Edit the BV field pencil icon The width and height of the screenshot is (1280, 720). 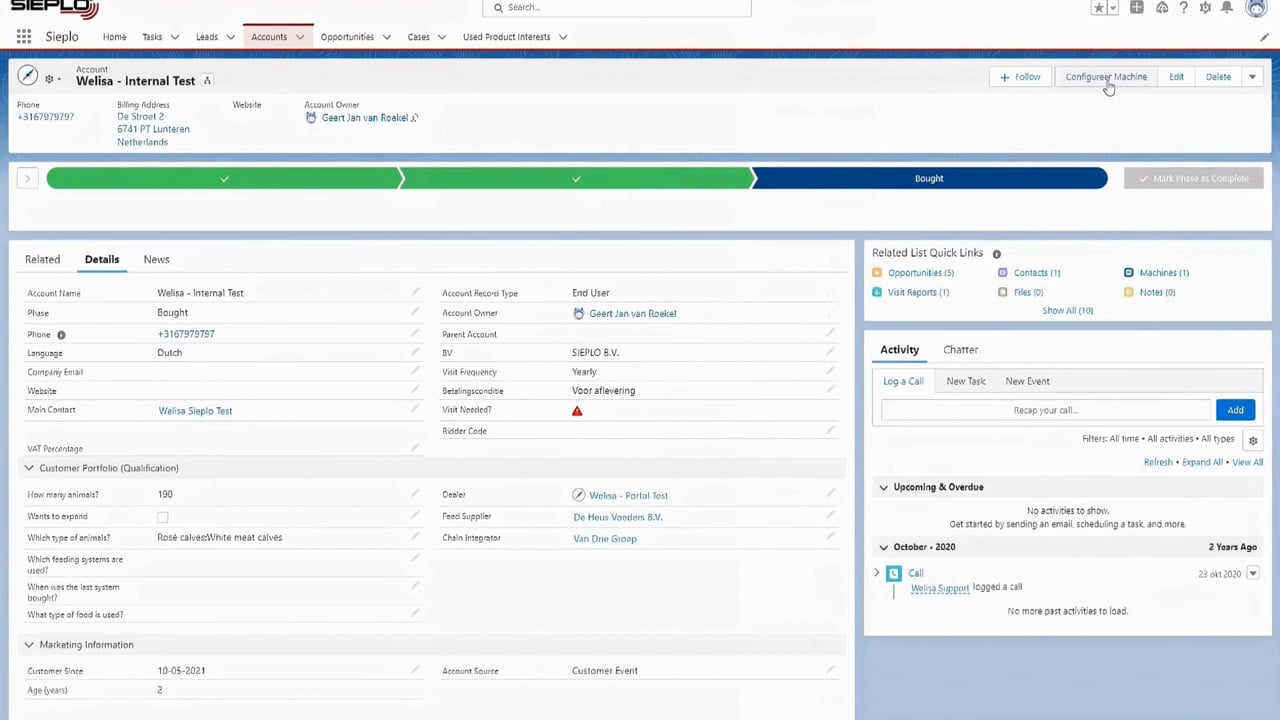point(830,352)
